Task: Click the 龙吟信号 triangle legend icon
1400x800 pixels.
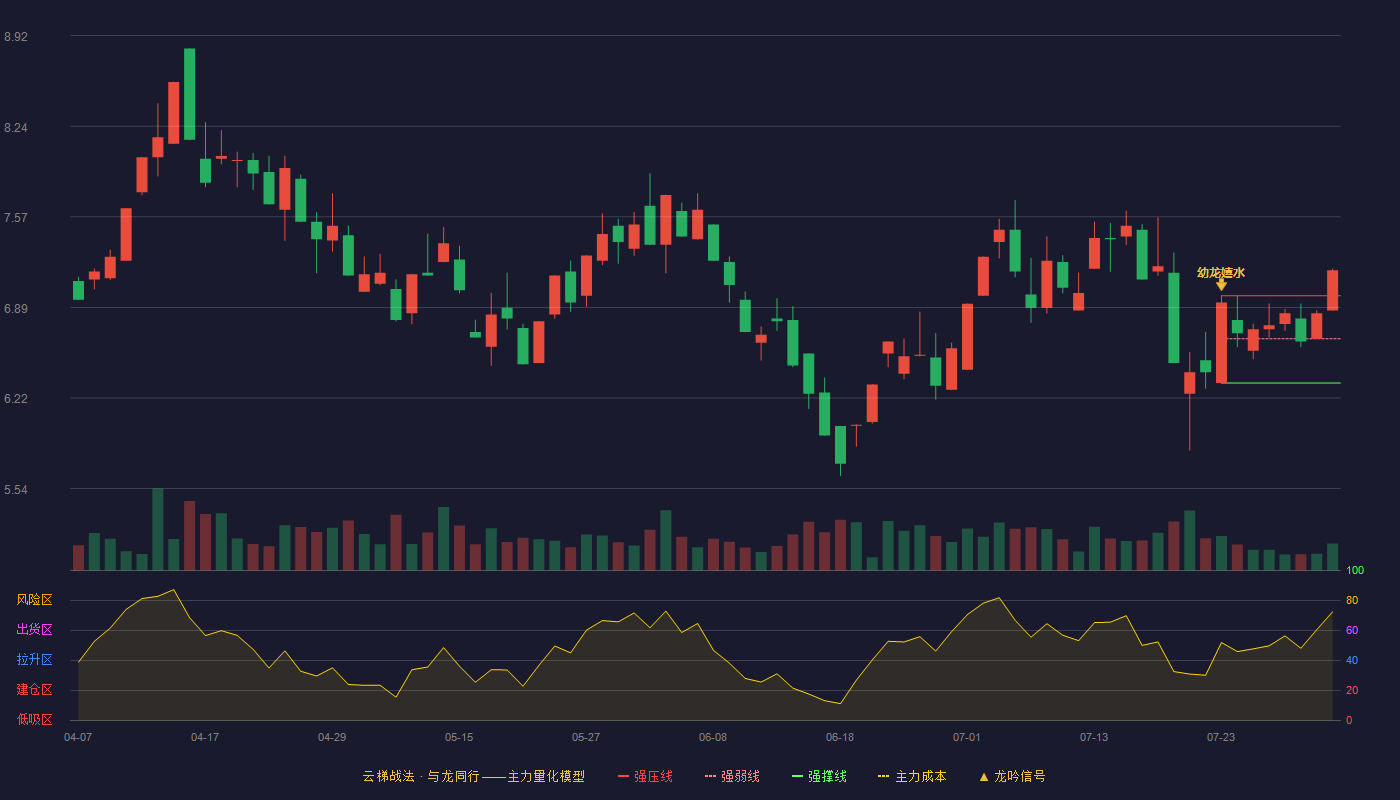Action: click(x=984, y=776)
